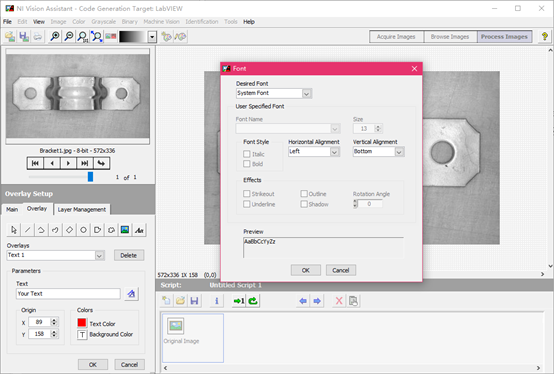This screenshot has height=374, width=554.
Task: Select the line overlay tool
Action: point(28,230)
